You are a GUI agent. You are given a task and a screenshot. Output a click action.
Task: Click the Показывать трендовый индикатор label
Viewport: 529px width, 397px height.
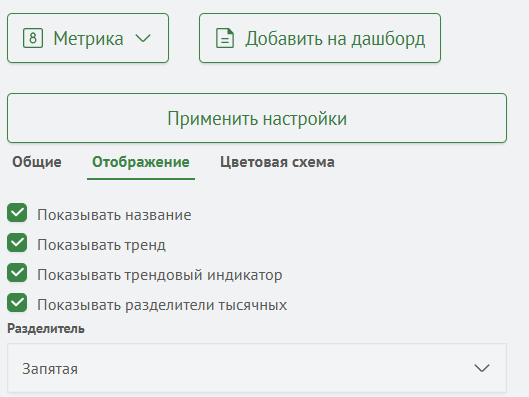(x=160, y=275)
